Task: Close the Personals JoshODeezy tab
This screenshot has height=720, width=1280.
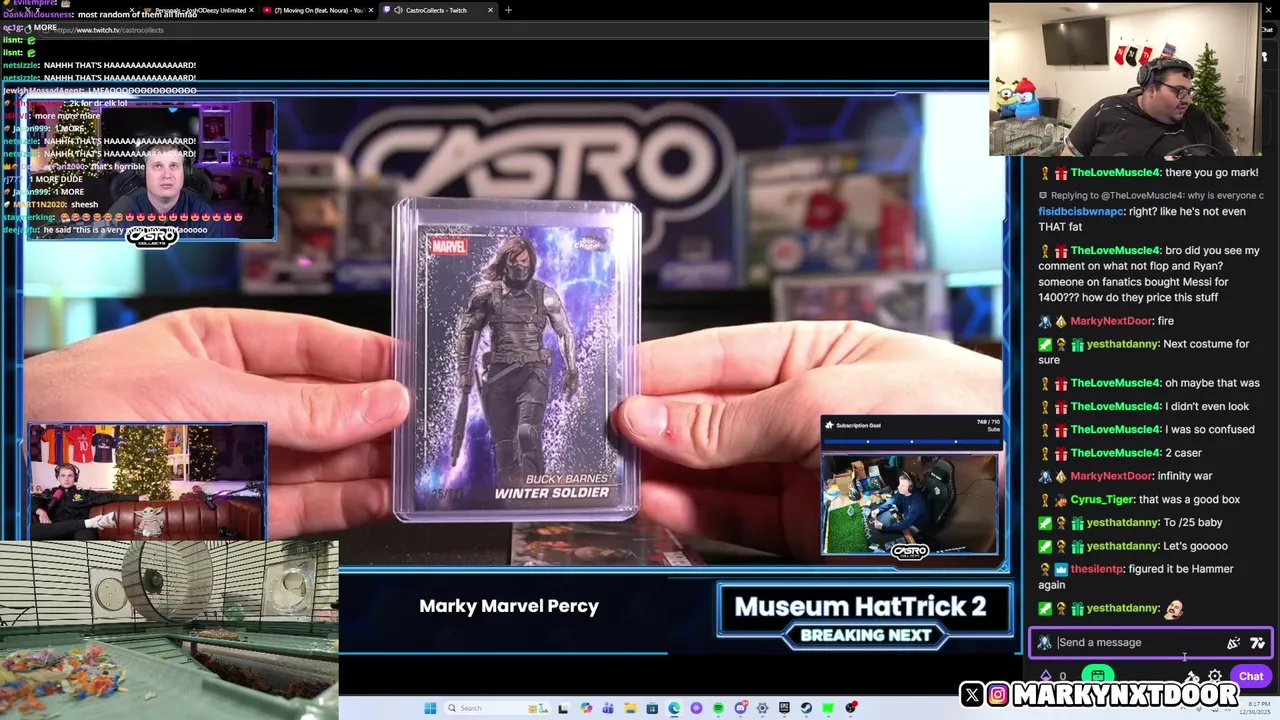Action: (x=251, y=10)
